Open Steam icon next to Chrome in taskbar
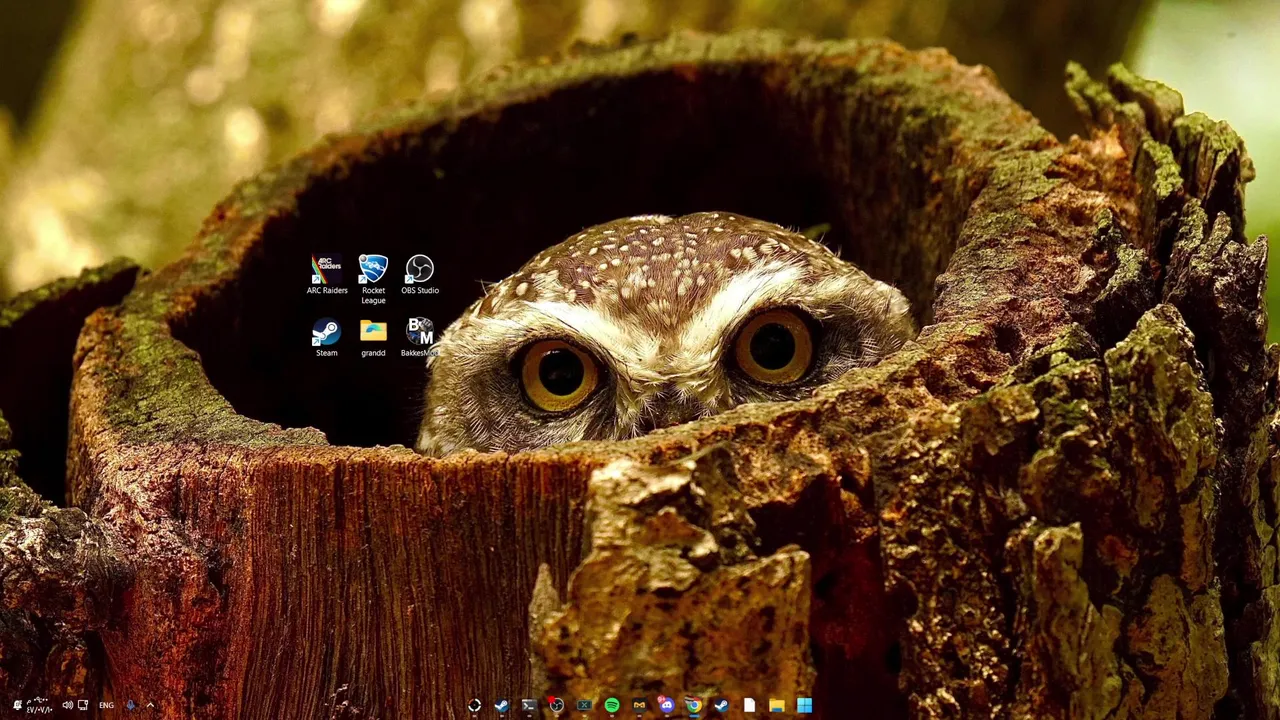Viewport: 1280px width, 720px height. pos(721,705)
